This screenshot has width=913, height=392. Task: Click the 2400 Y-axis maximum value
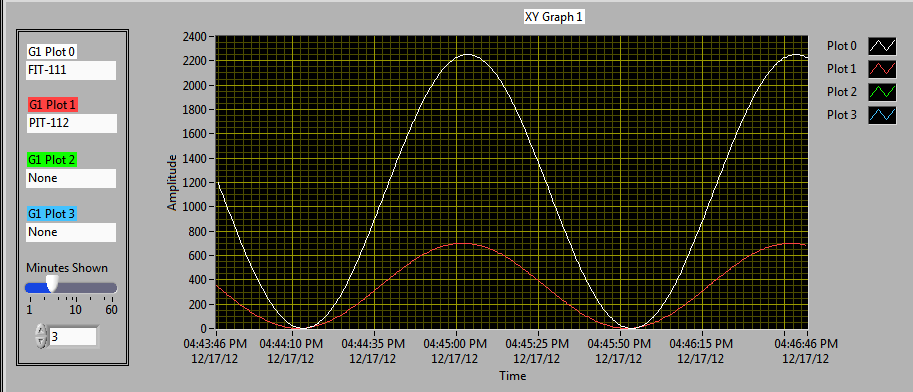coord(194,37)
